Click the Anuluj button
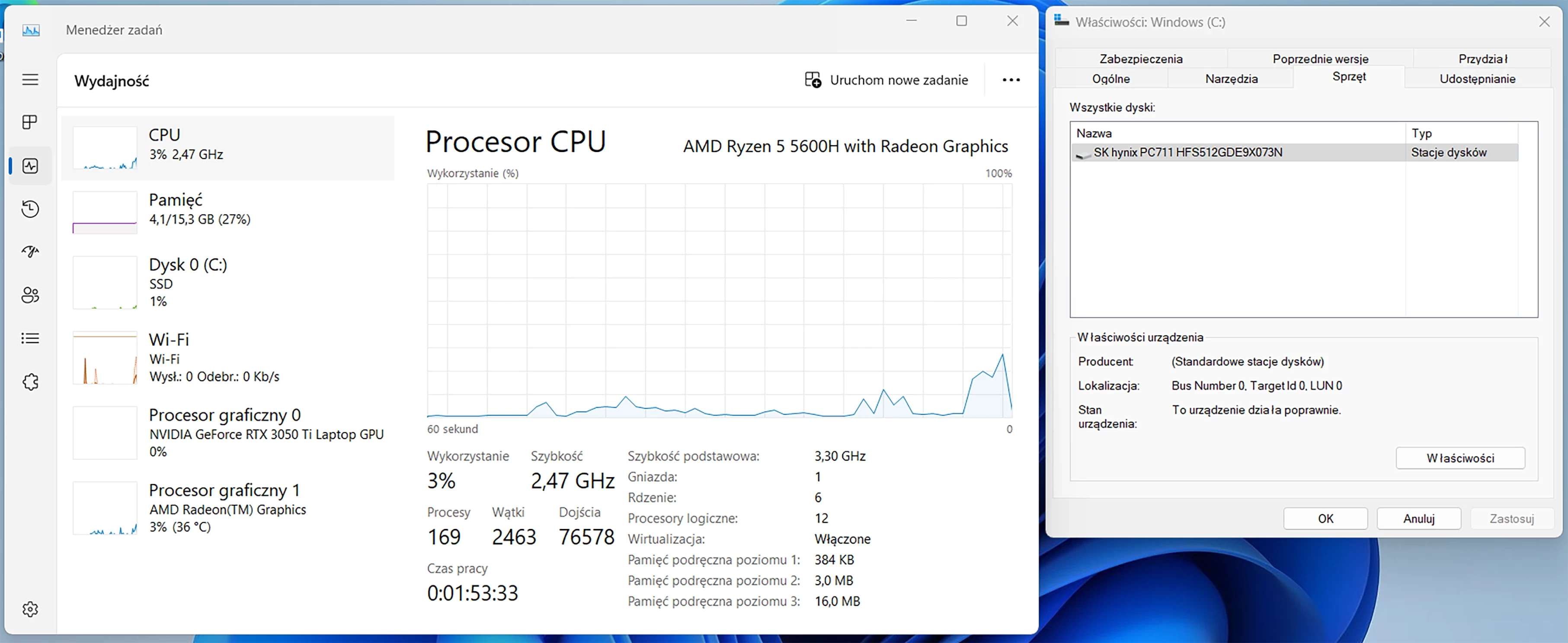The width and height of the screenshot is (1568, 643). pyautogui.click(x=1419, y=518)
